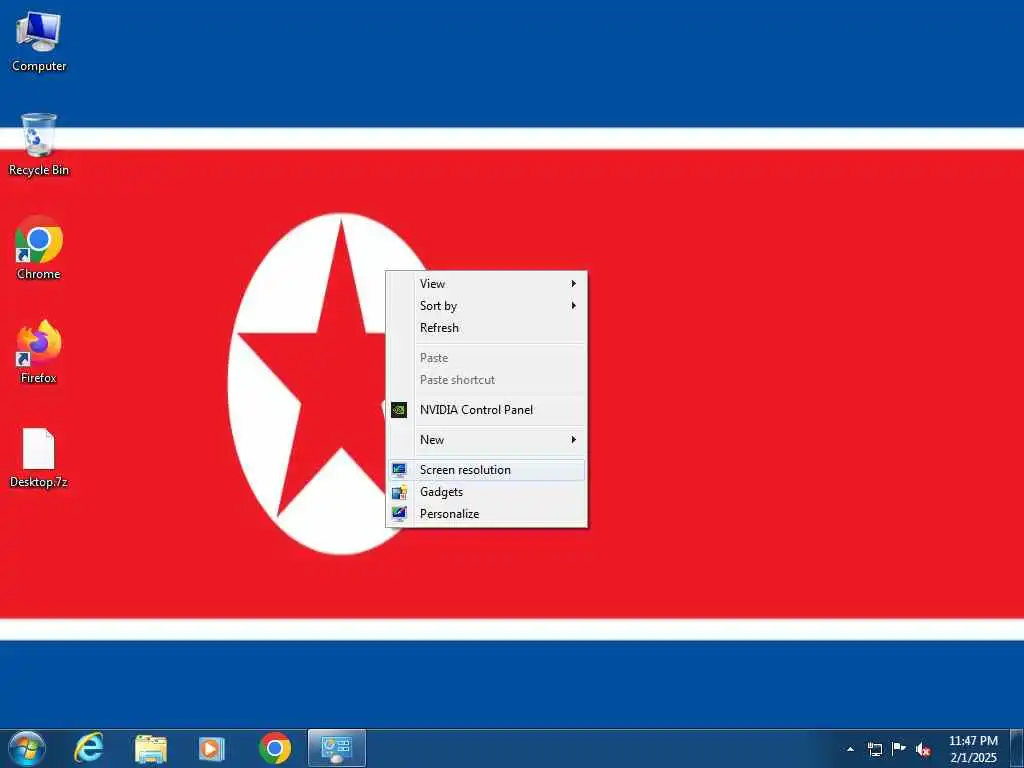This screenshot has height=768, width=1024.
Task: Click the active Control Panel taskbar button
Action: [x=337, y=748]
